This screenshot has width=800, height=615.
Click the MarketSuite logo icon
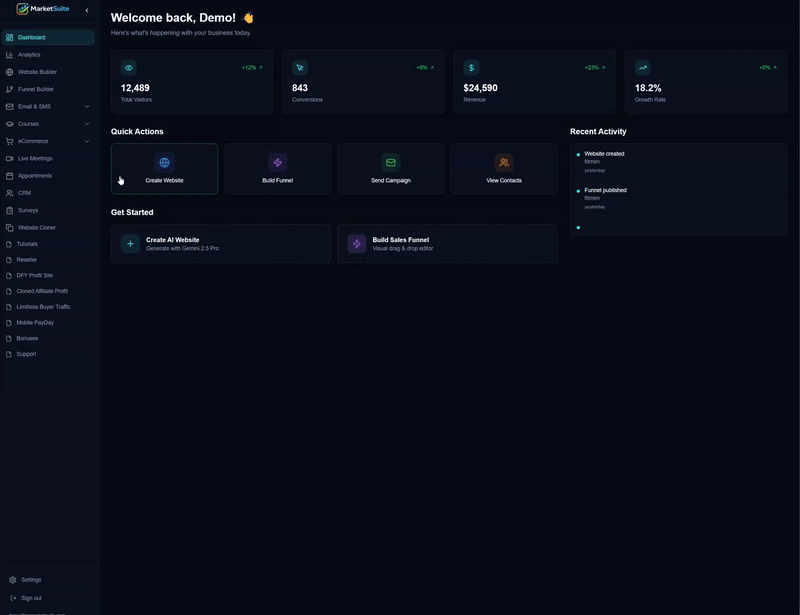22,9
